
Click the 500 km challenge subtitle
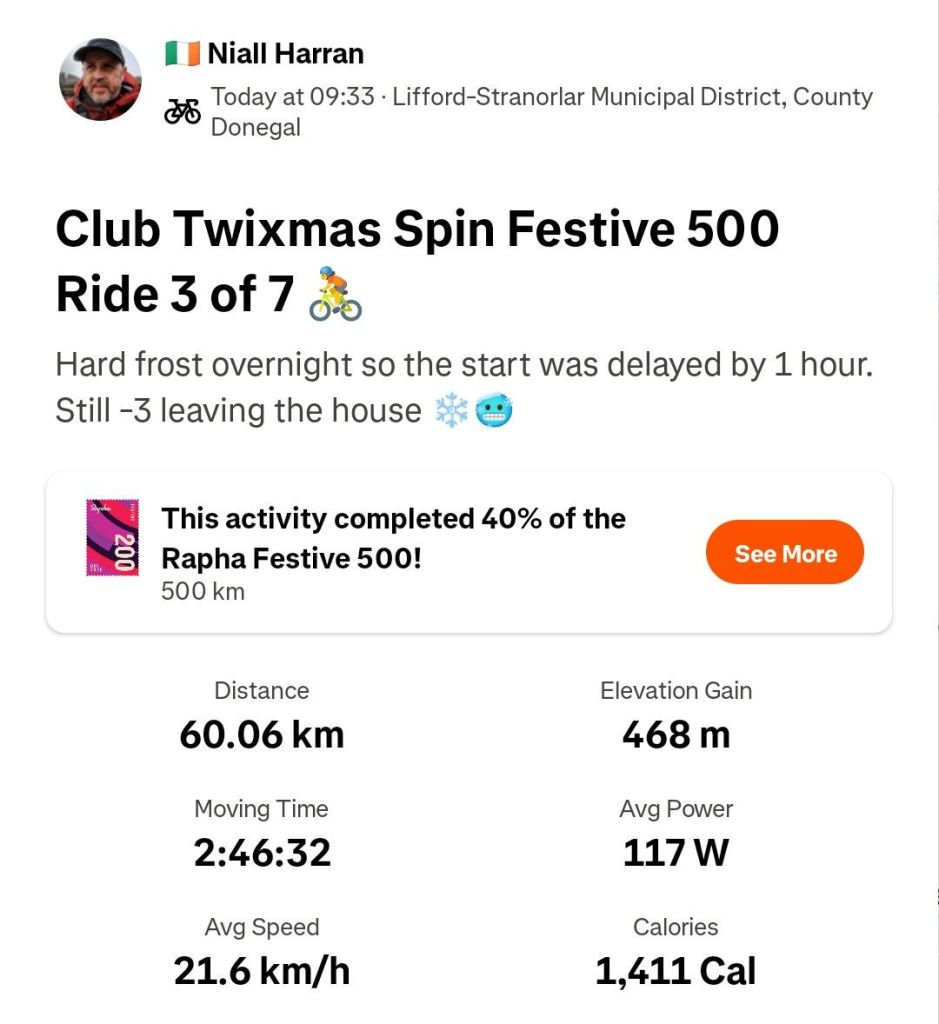(202, 591)
